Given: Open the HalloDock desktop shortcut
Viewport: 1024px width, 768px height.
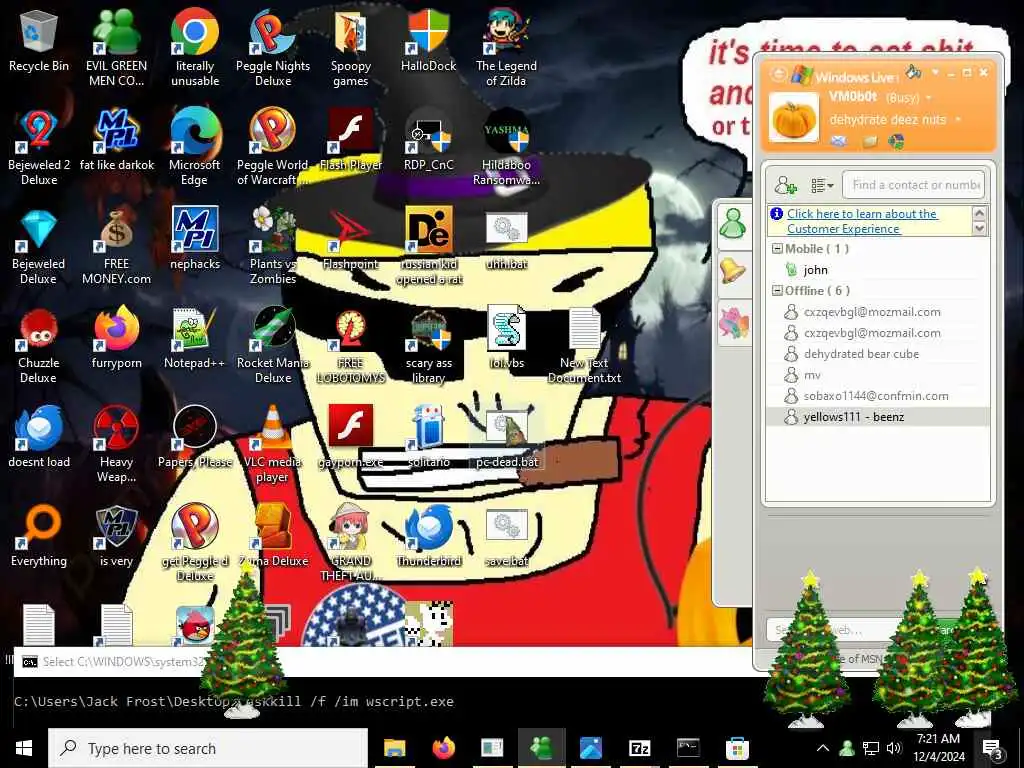Looking at the screenshot, I should (428, 40).
